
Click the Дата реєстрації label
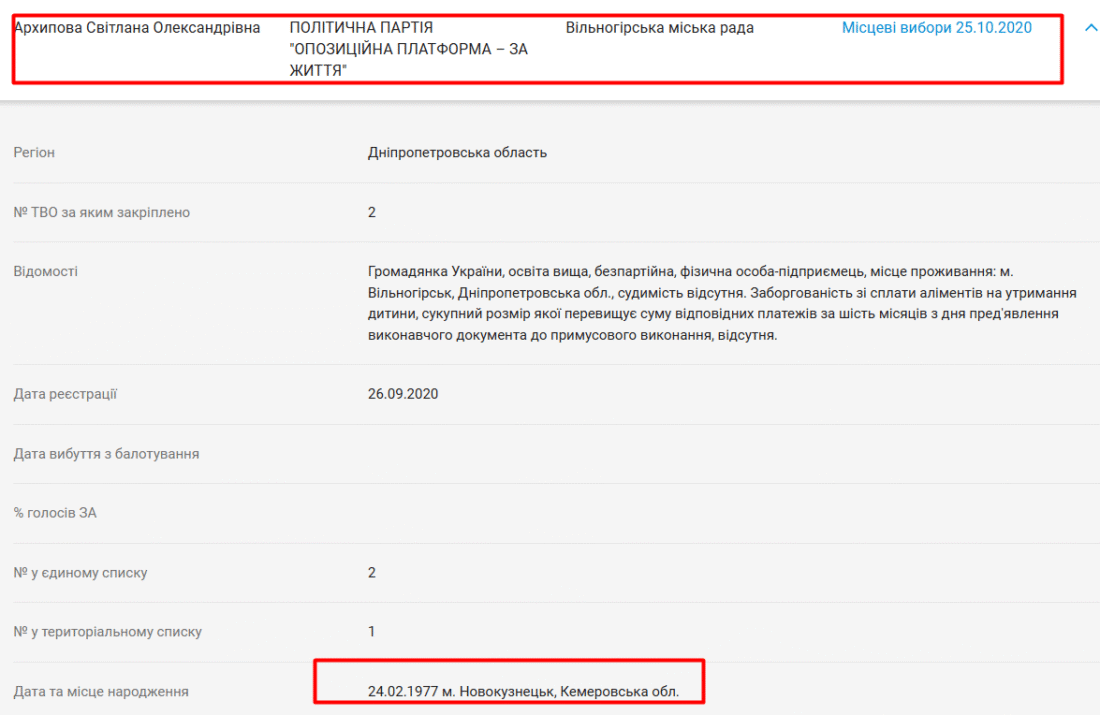[x=65, y=394]
